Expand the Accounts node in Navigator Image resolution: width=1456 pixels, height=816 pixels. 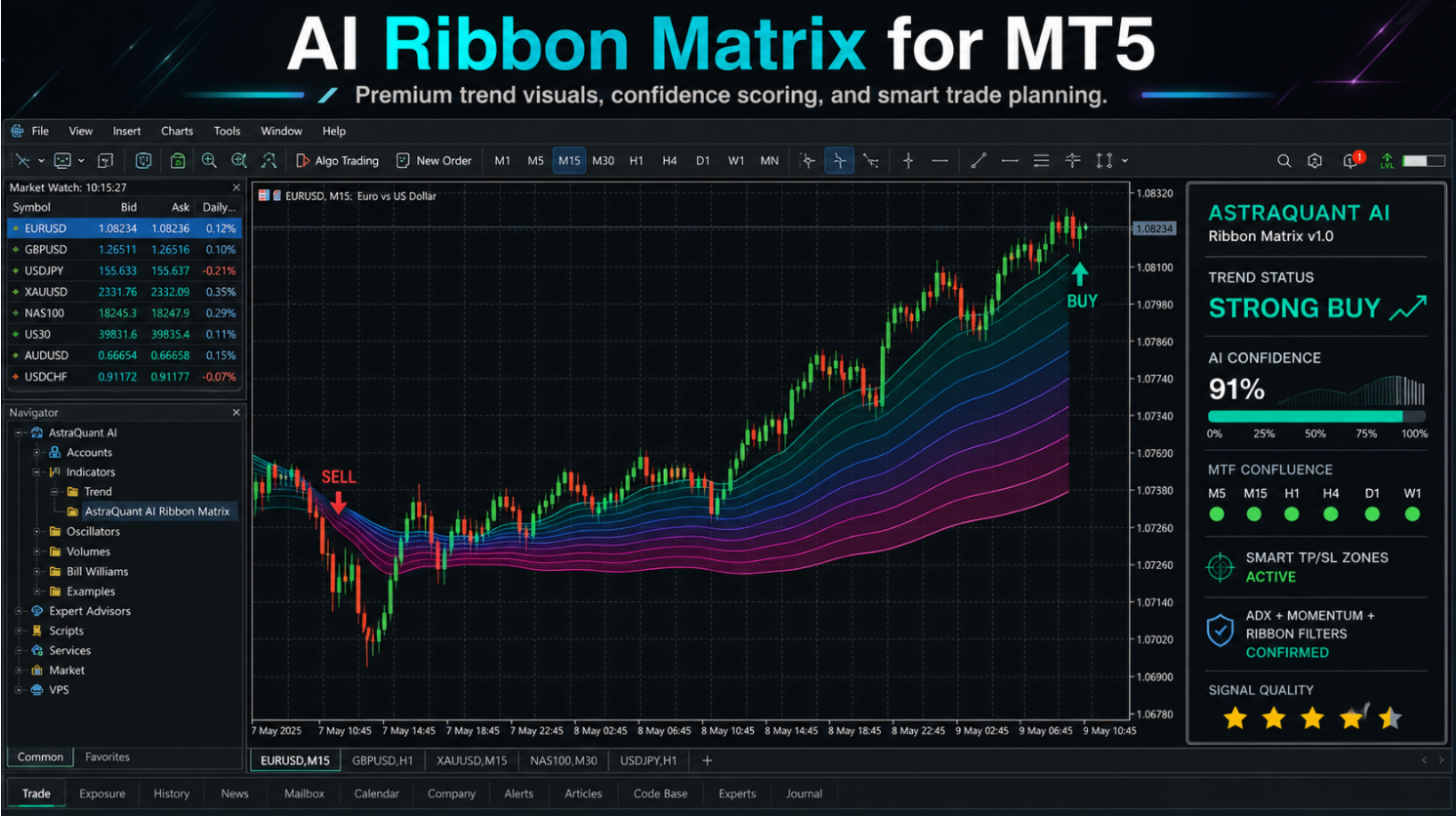coord(36,452)
